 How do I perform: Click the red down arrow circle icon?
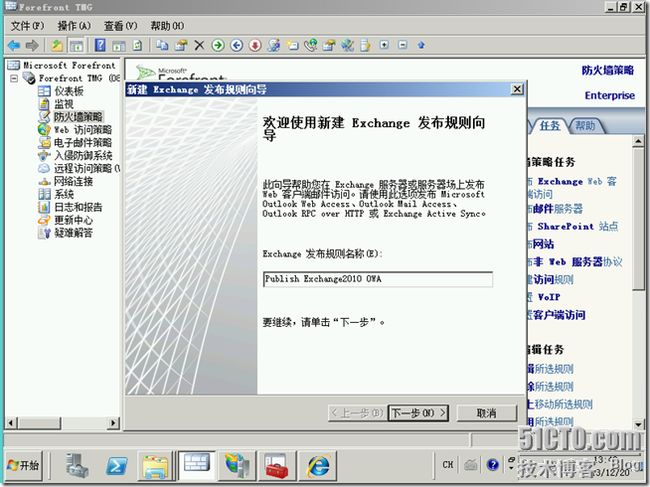point(255,45)
